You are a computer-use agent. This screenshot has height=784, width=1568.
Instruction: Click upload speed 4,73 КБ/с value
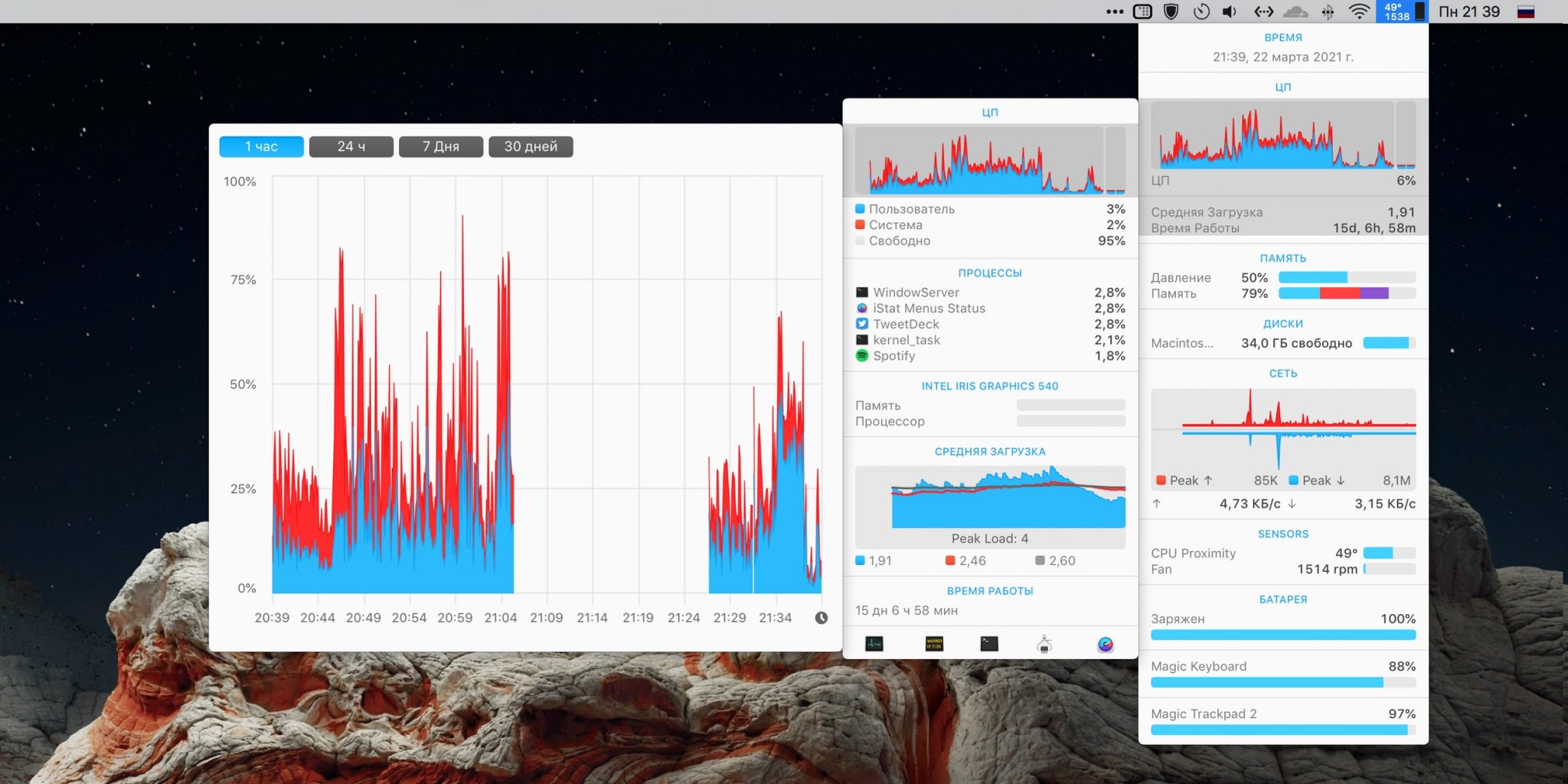tap(1249, 504)
